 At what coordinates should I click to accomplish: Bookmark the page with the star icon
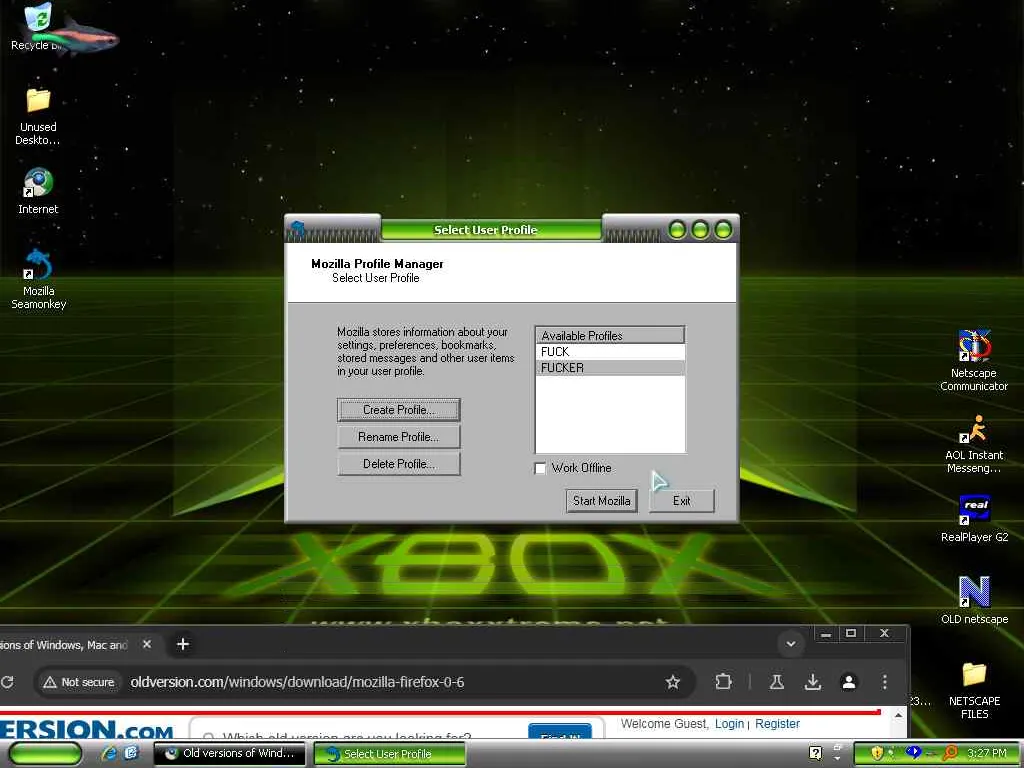[672, 682]
